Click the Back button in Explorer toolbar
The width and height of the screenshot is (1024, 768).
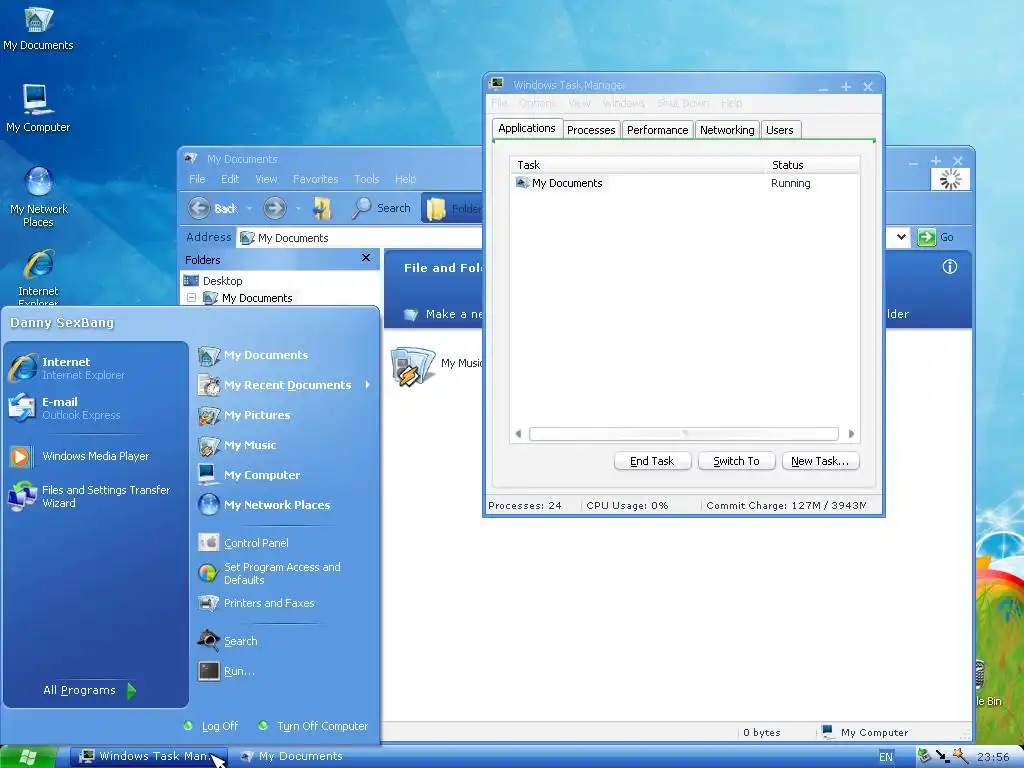(212, 208)
